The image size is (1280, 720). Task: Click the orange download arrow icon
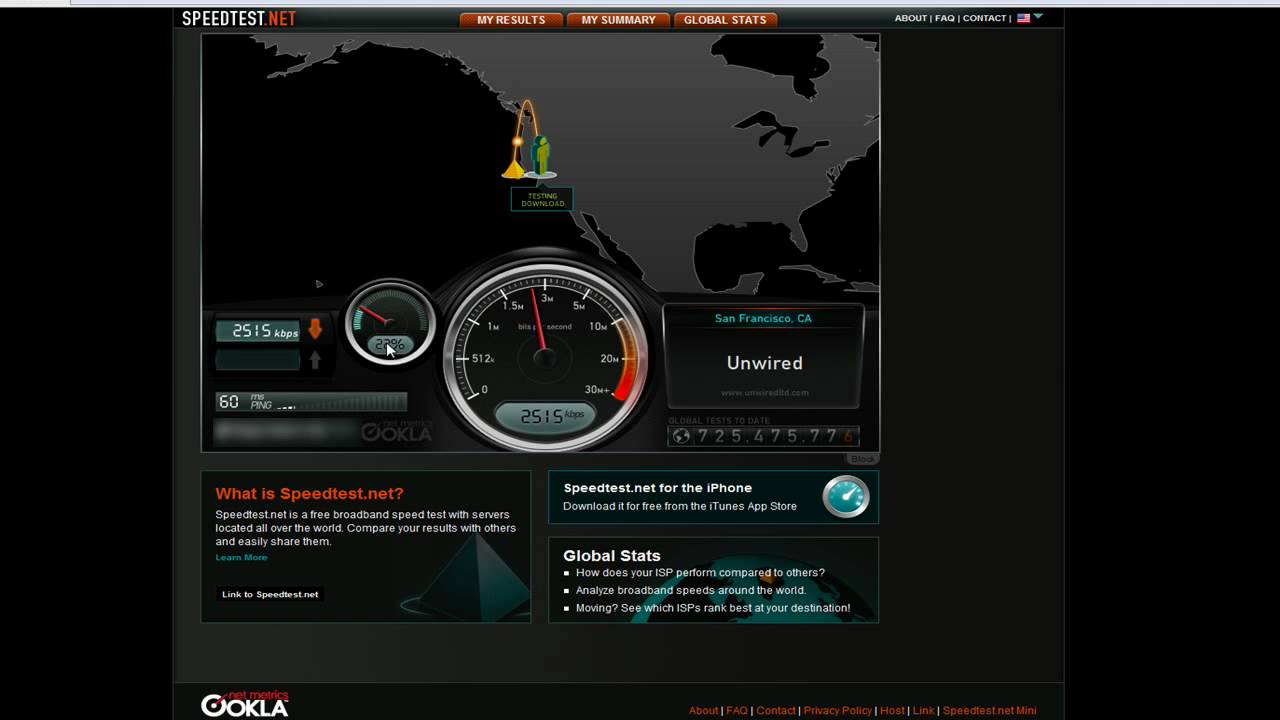click(315, 329)
